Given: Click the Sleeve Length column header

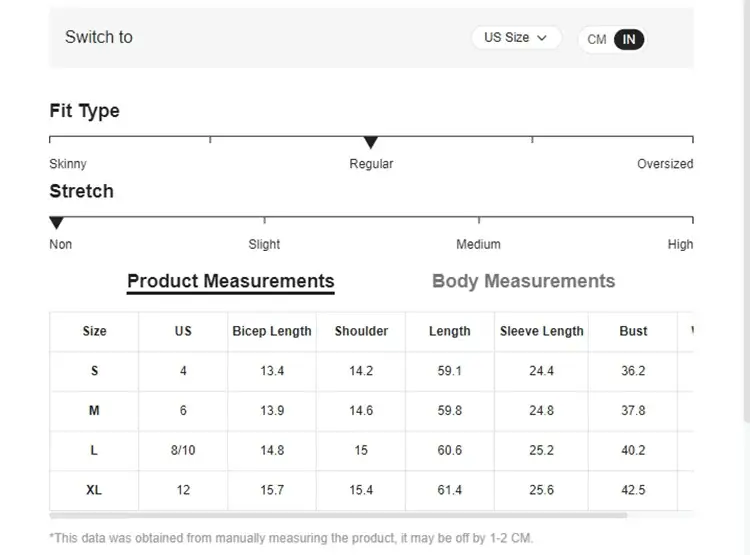Looking at the screenshot, I should pos(542,331).
